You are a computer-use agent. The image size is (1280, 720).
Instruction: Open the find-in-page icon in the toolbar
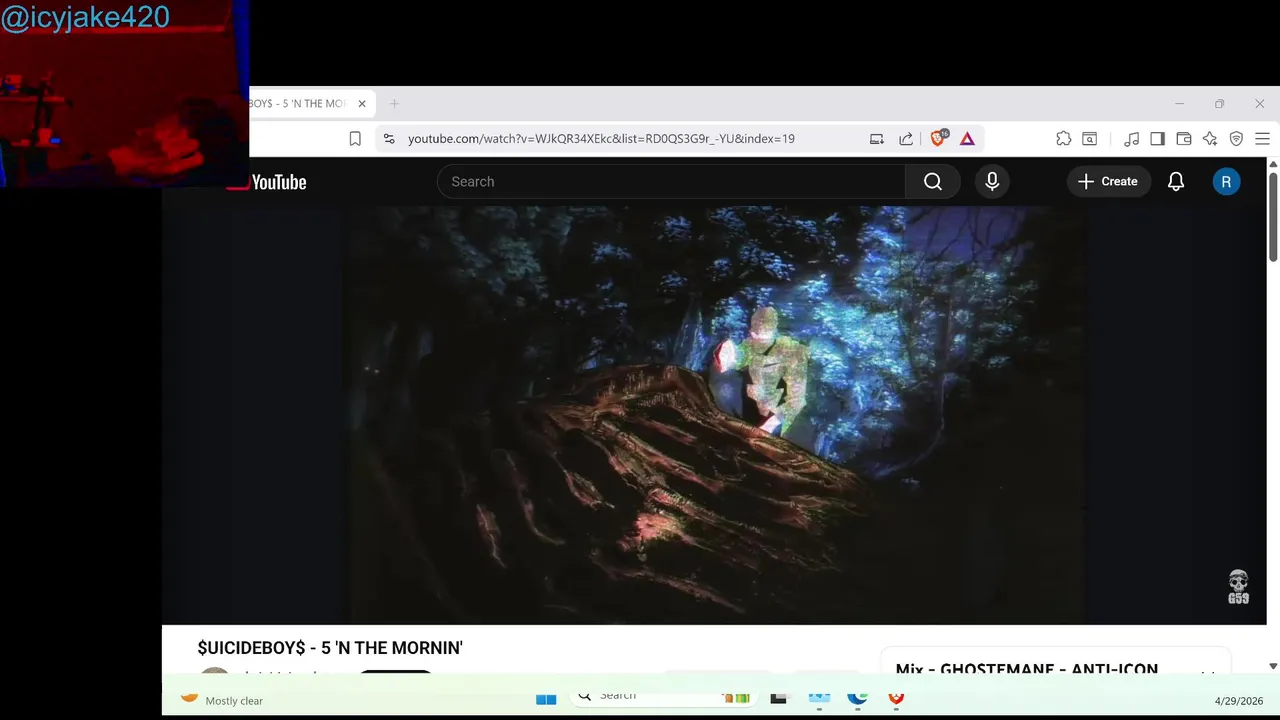coord(1090,139)
